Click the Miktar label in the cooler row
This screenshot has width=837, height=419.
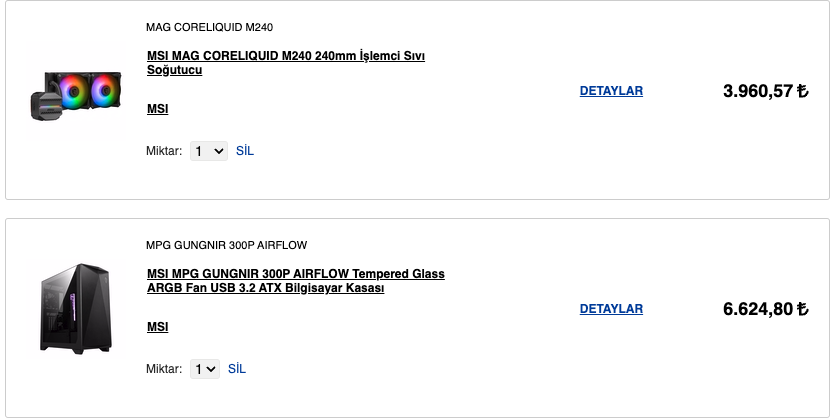[x=164, y=151]
